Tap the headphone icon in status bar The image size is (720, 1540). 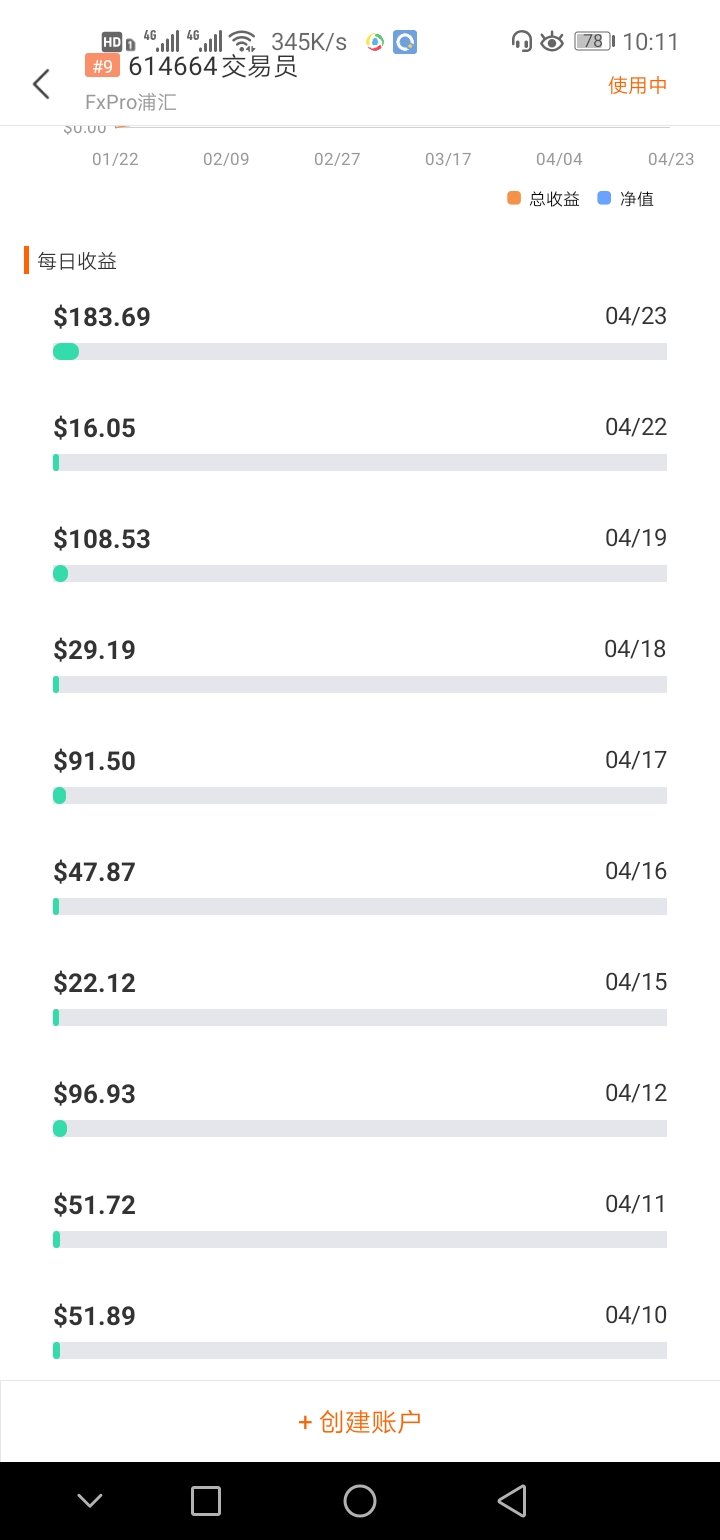point(521,41)
